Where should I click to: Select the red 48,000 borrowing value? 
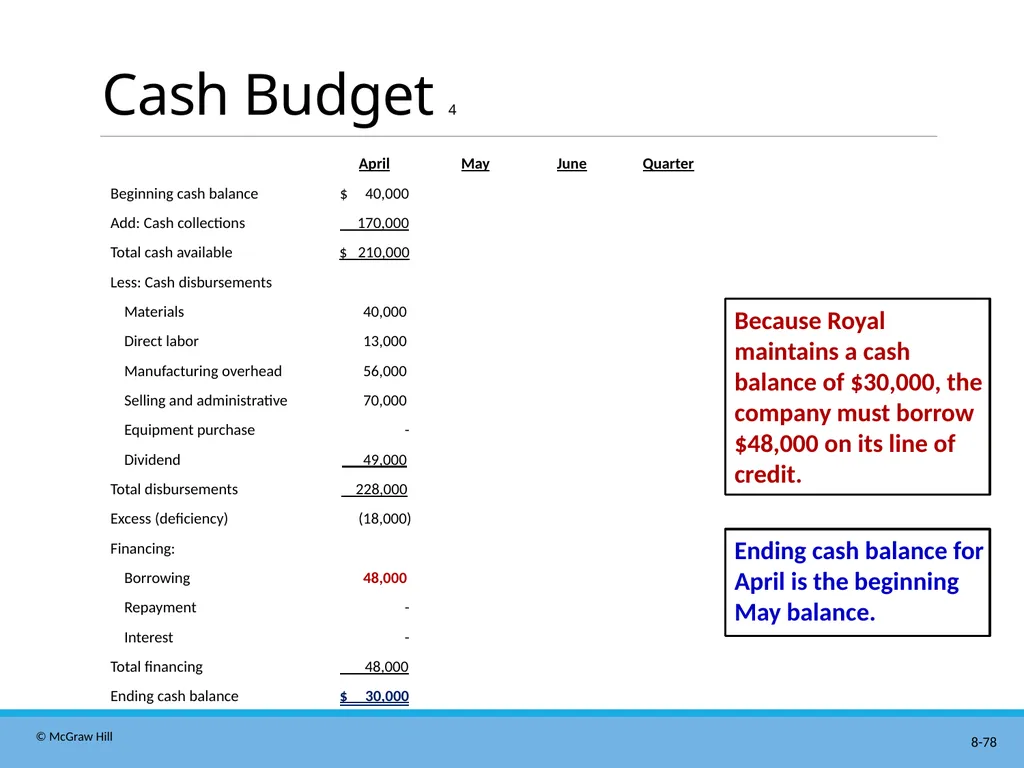pyautogui.click(x=385, y=578)
